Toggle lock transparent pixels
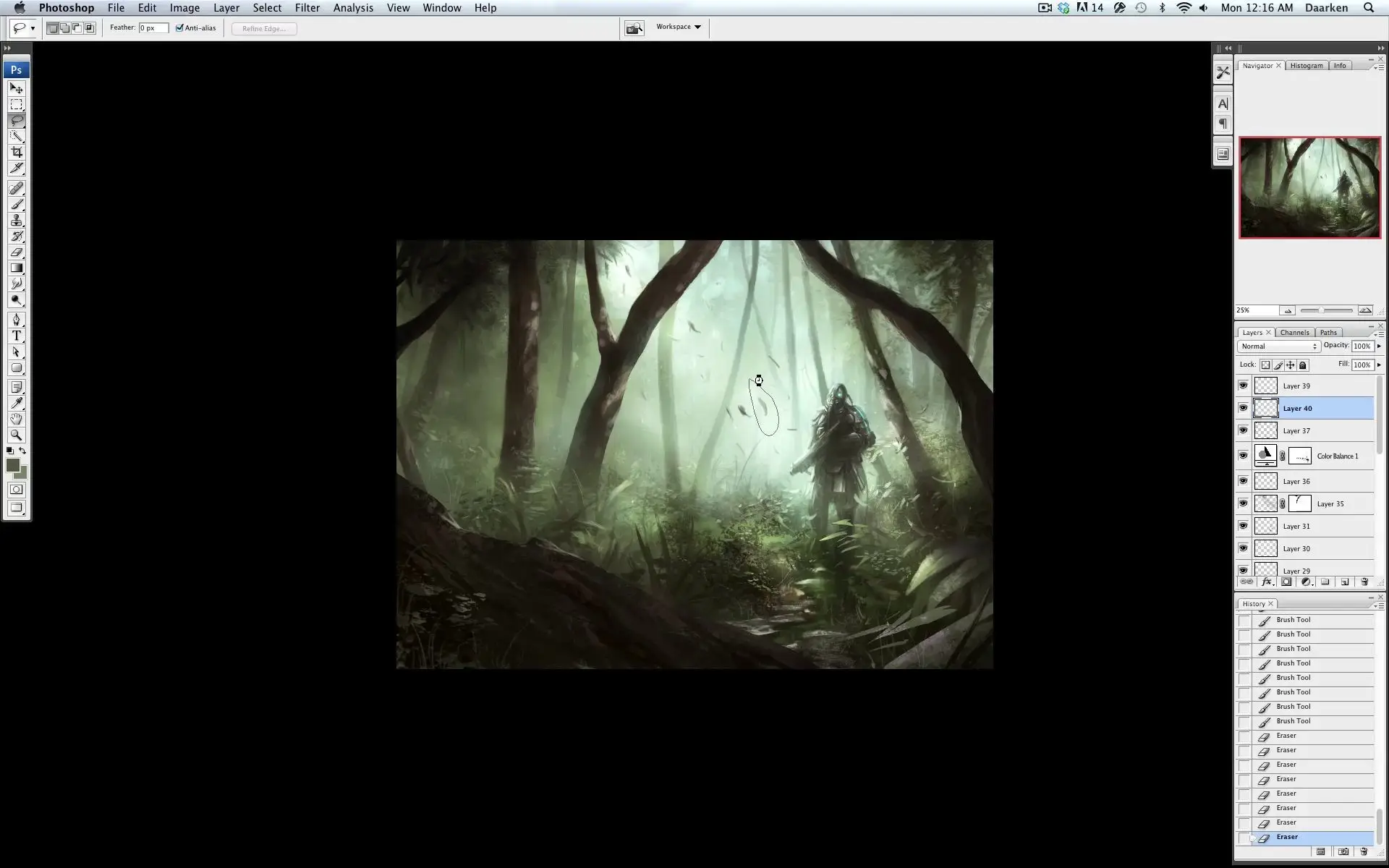This screenshot has width=1389, height=868. 1265,365
